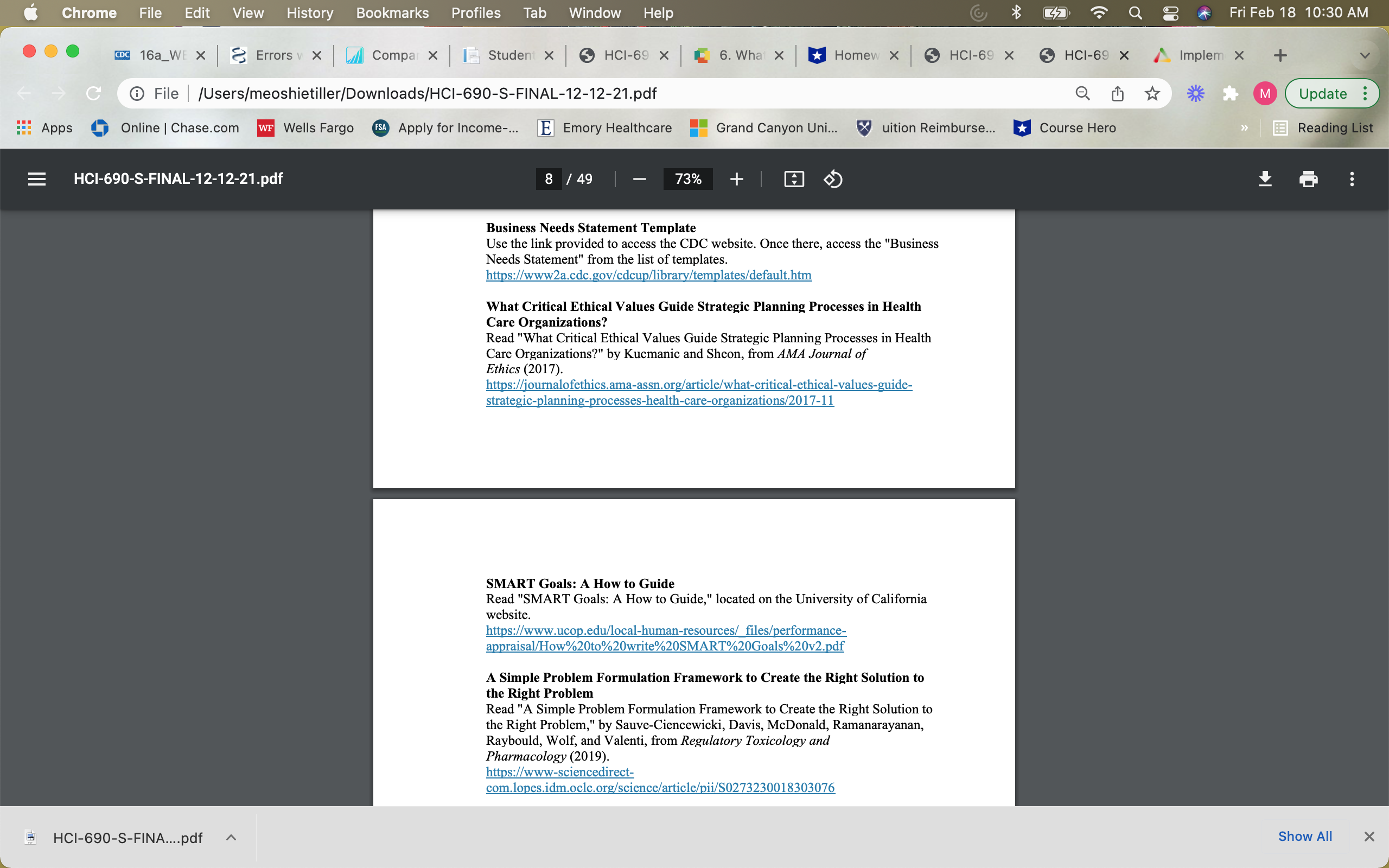The image size is (1389, 868).
Task: Rotate the PDF counterclockwise
Action: 833,178
